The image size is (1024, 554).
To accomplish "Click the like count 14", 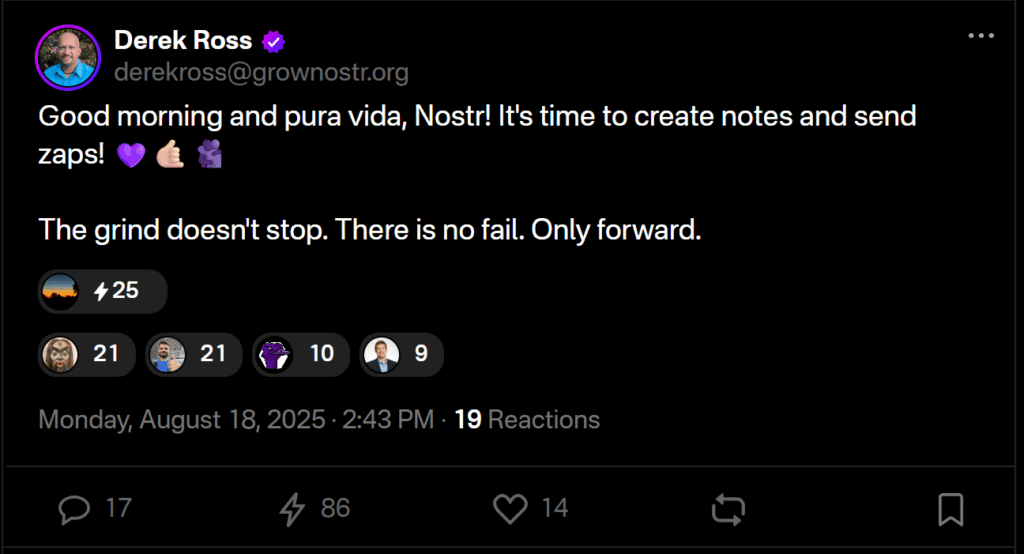I will point(555,509).
